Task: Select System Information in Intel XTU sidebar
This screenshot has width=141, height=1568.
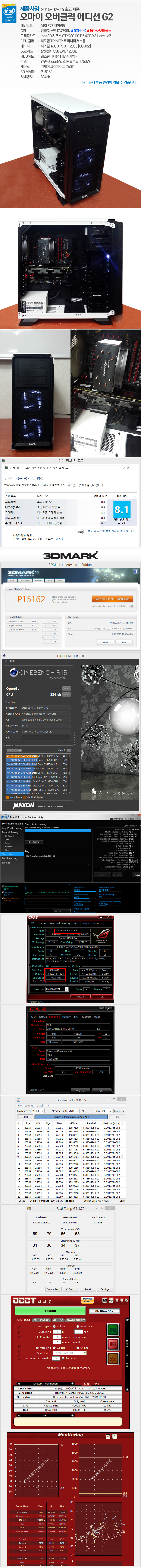Action: pyautogui.click(x=12, y=824)
